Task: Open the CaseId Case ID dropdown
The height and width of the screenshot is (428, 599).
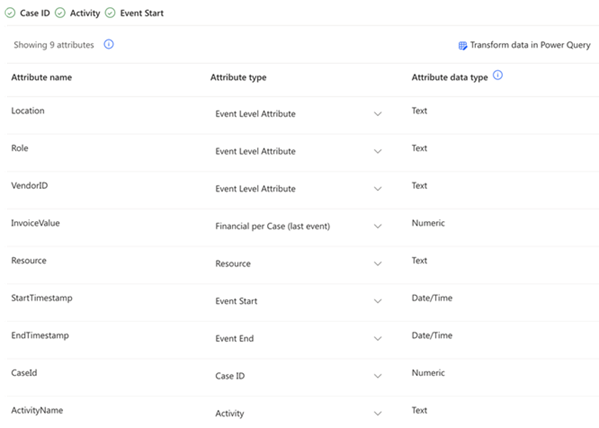Action: click(298, 376)
